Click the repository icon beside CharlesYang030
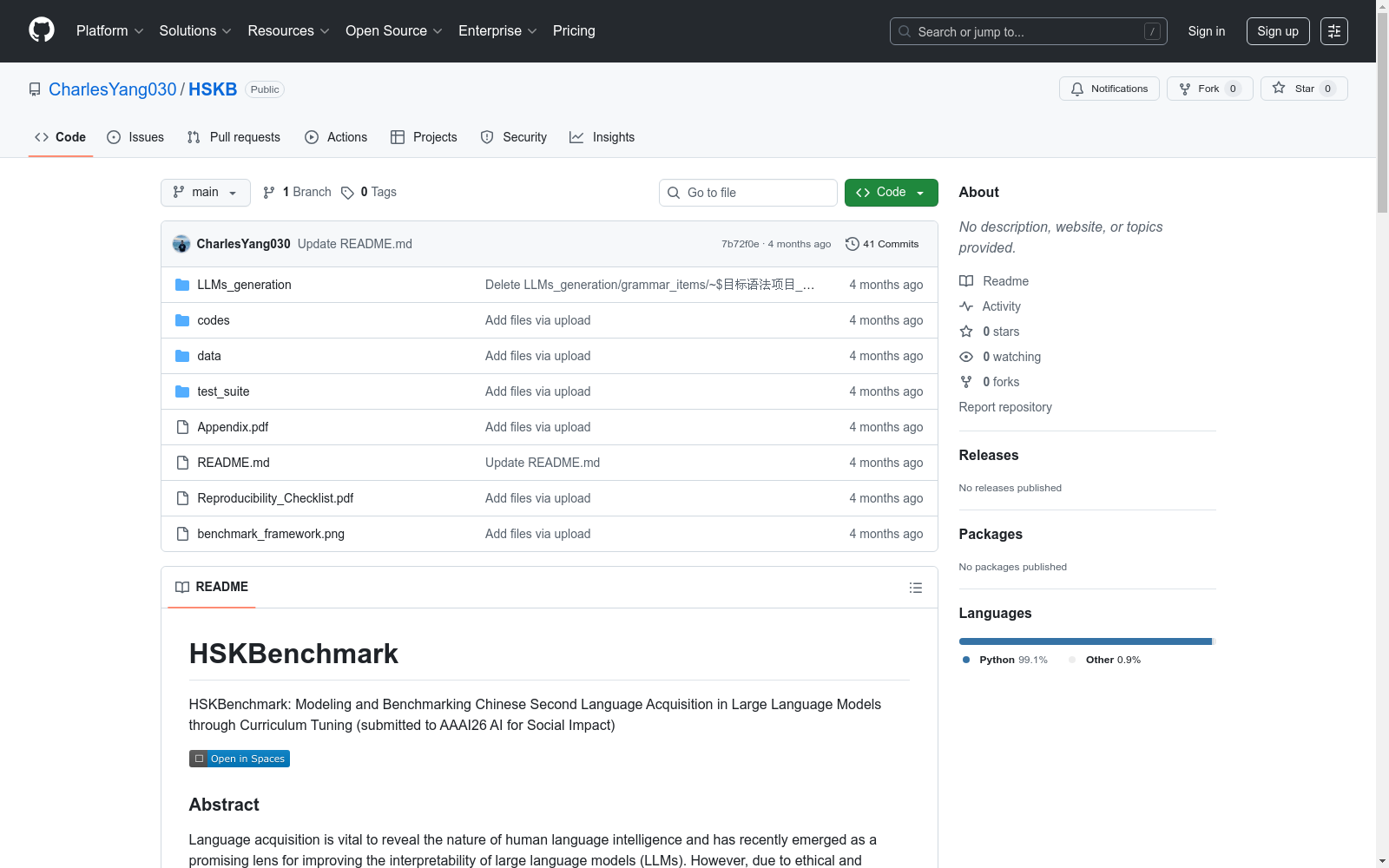The height and width of the screenshot is (868, 1389). pos(35,89)
